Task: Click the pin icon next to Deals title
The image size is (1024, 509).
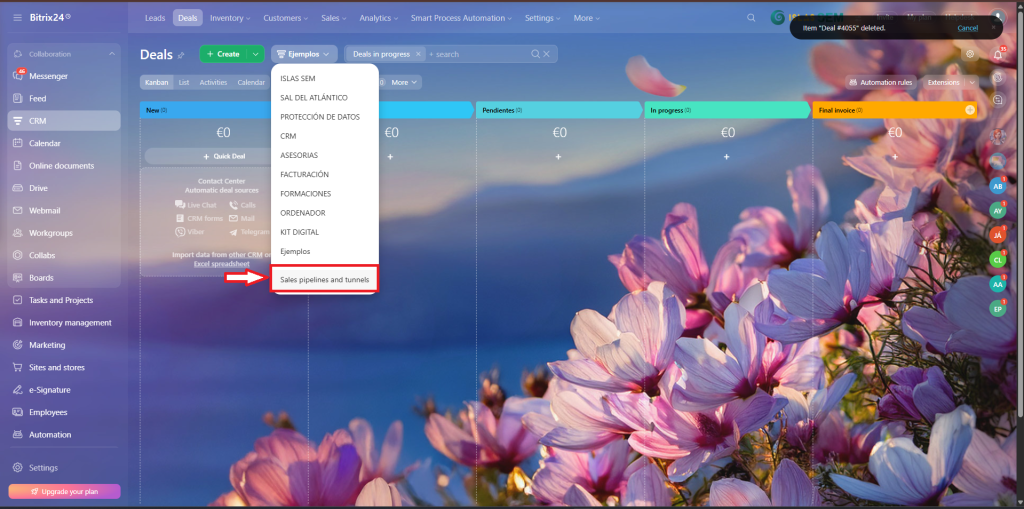Action: point(181,55)
